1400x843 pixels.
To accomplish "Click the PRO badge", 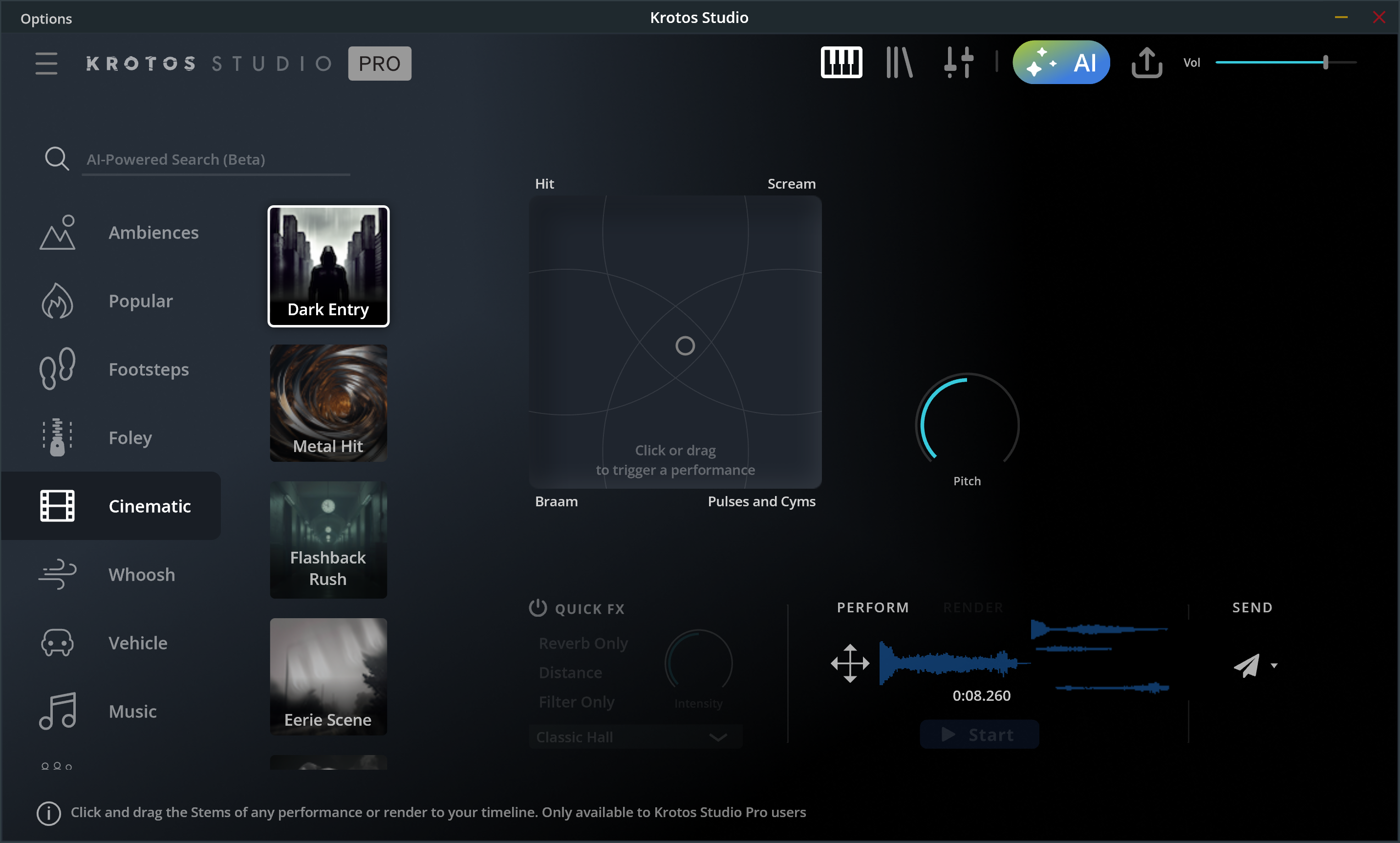I will point(379,63).
